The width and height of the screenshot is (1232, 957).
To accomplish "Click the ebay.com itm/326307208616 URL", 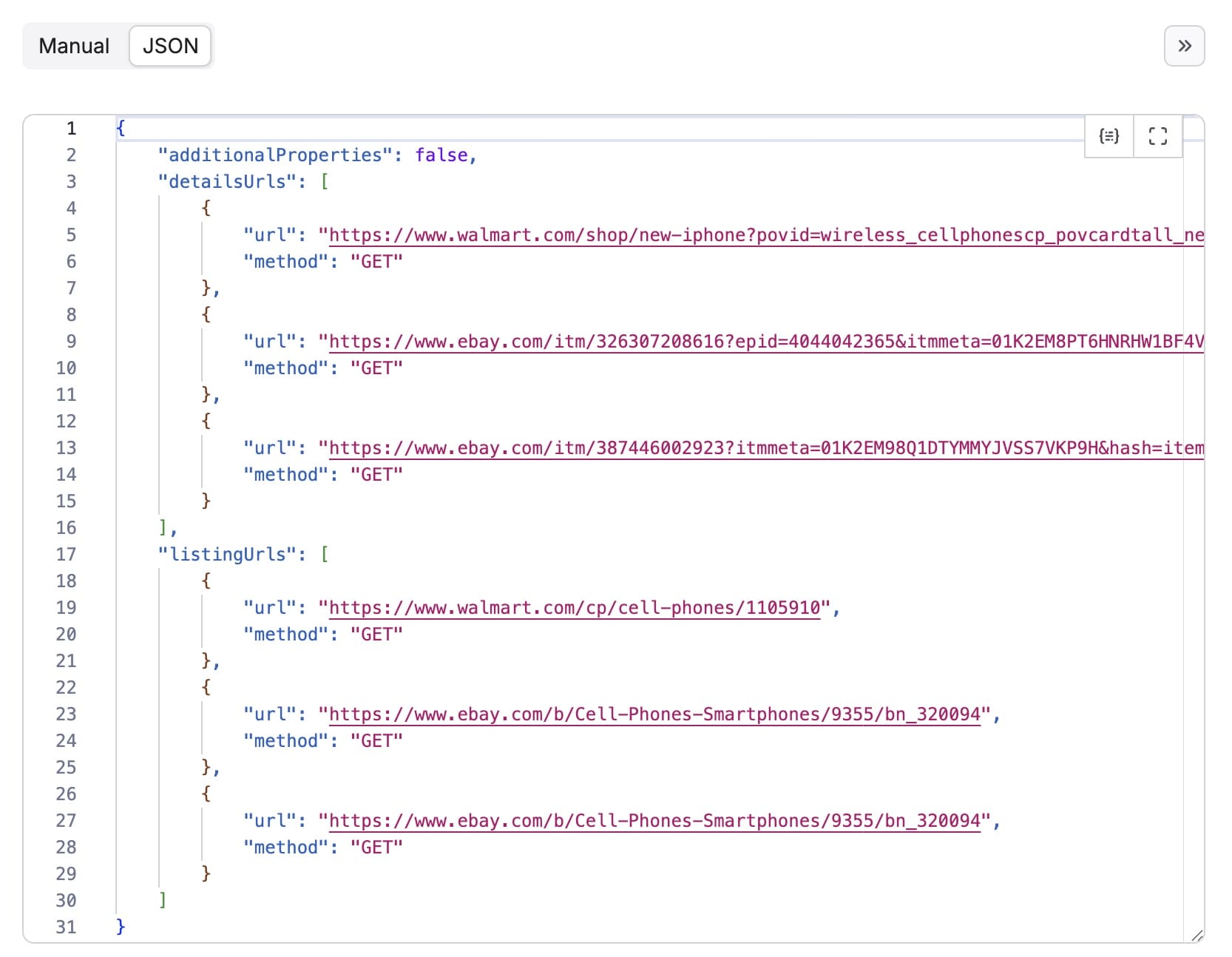I will [x=766, y=342].
